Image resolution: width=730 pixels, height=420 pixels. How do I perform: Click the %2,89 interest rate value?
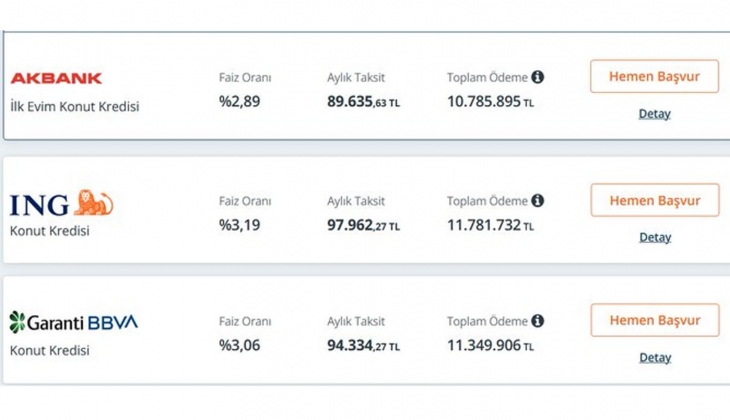coord(240,101)
